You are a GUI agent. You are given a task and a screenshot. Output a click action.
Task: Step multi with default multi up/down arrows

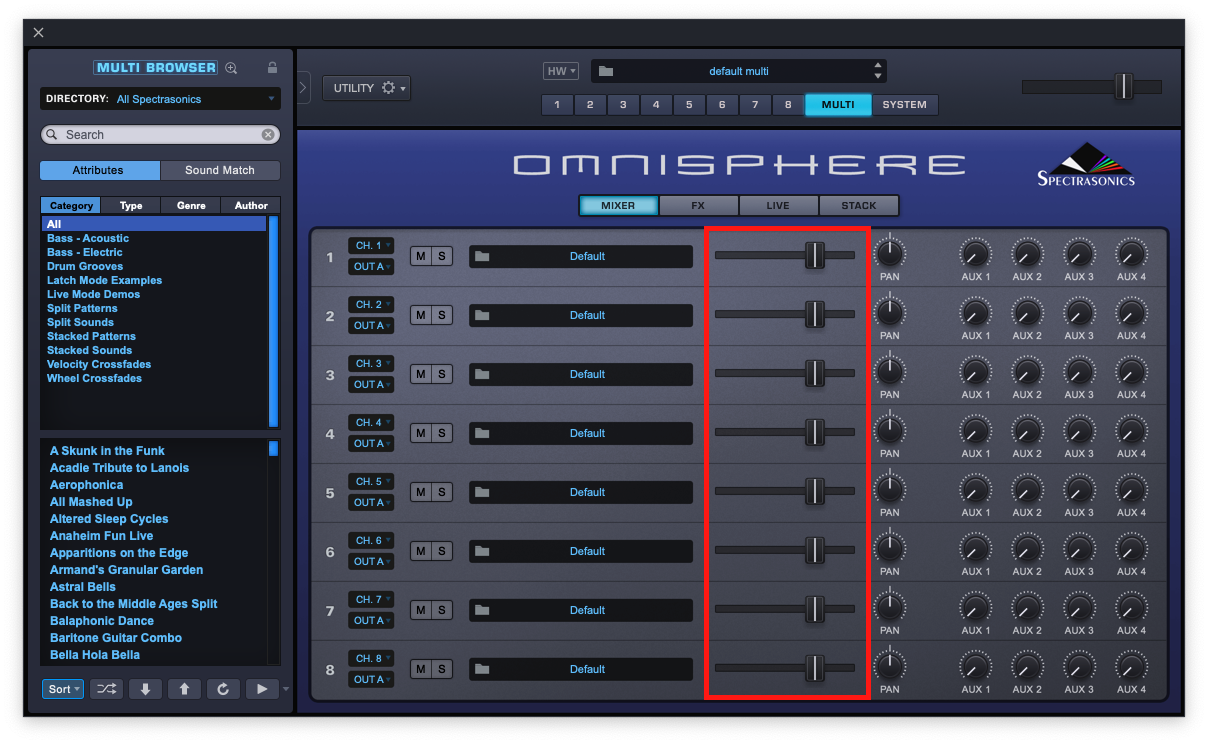[878, 71]
